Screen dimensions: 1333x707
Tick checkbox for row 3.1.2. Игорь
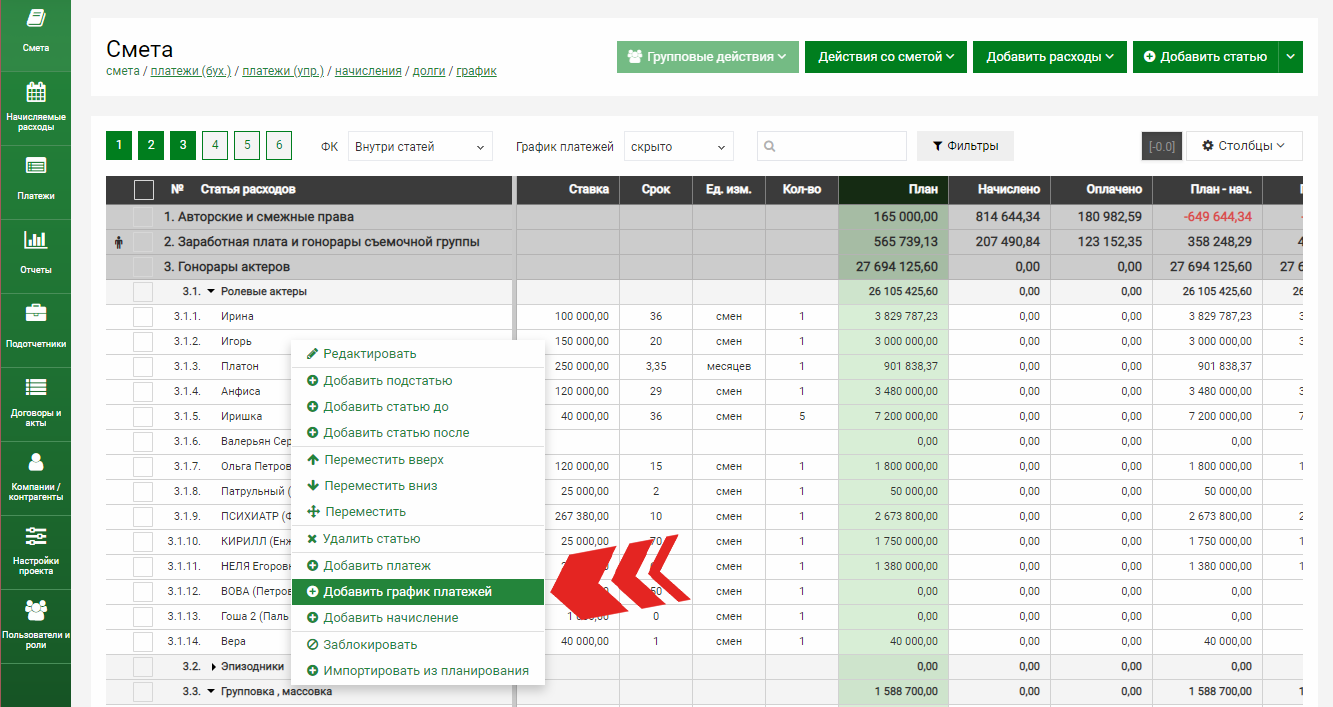pos(144,342)
